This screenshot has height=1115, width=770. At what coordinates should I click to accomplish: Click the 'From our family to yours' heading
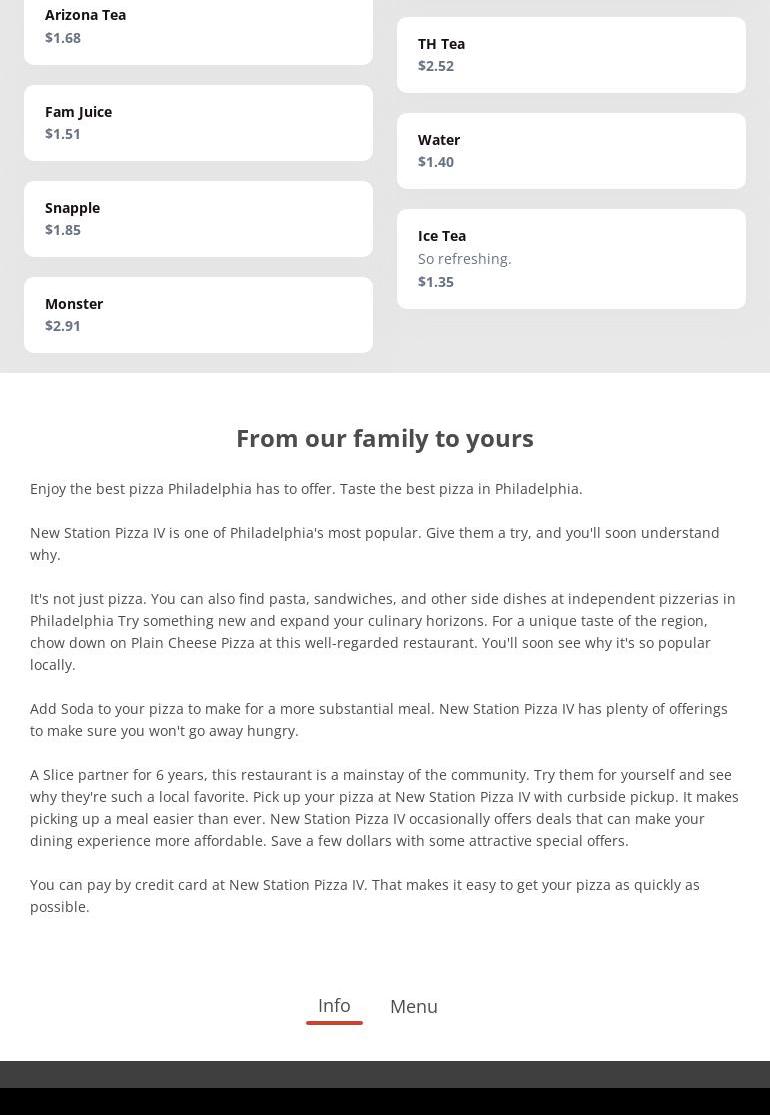click(x=385, y=438)
